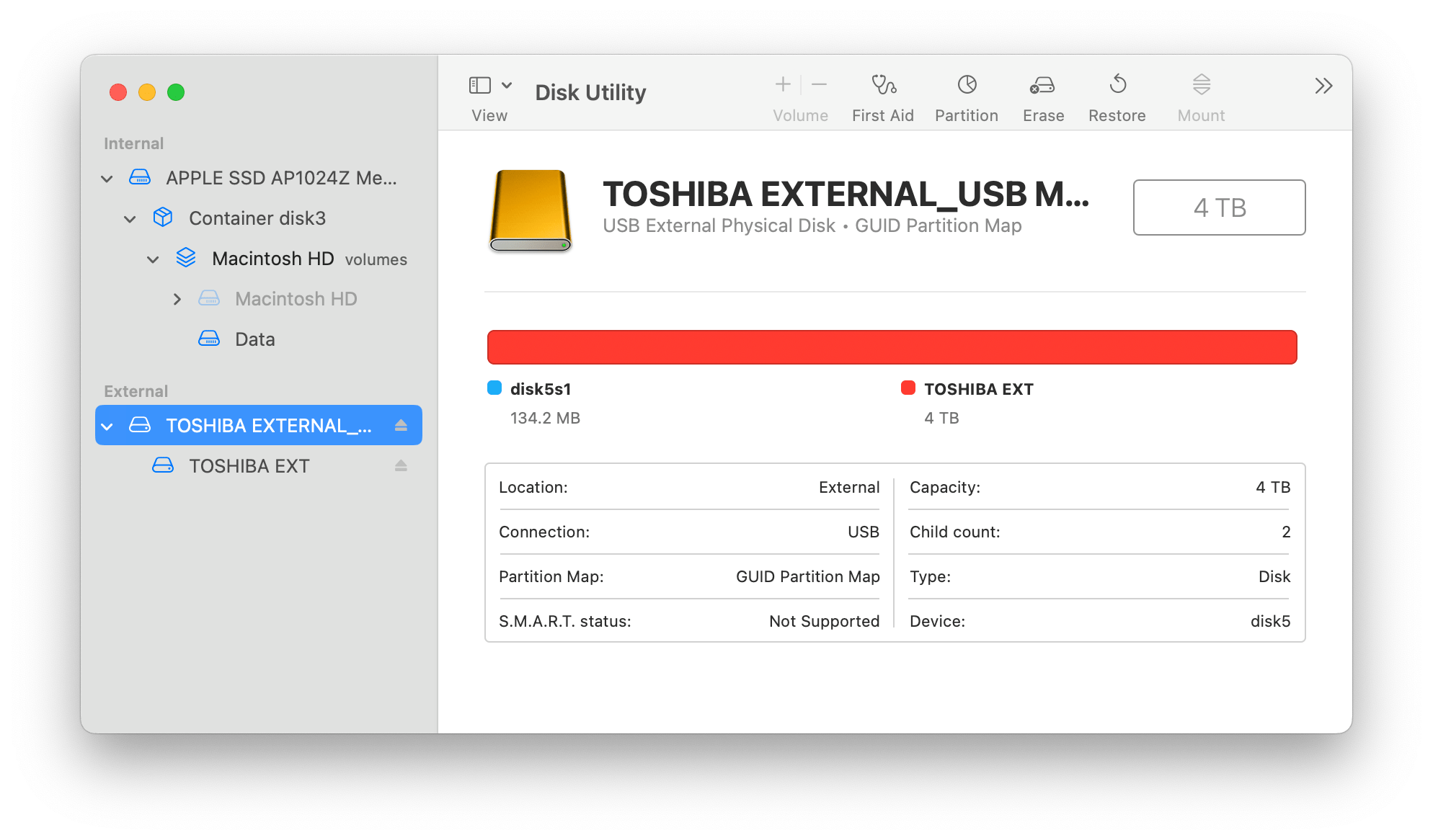Click the View label in toolbar
Image resolution: width=1433 pixels, height=840 pixels.
[489, 115]
